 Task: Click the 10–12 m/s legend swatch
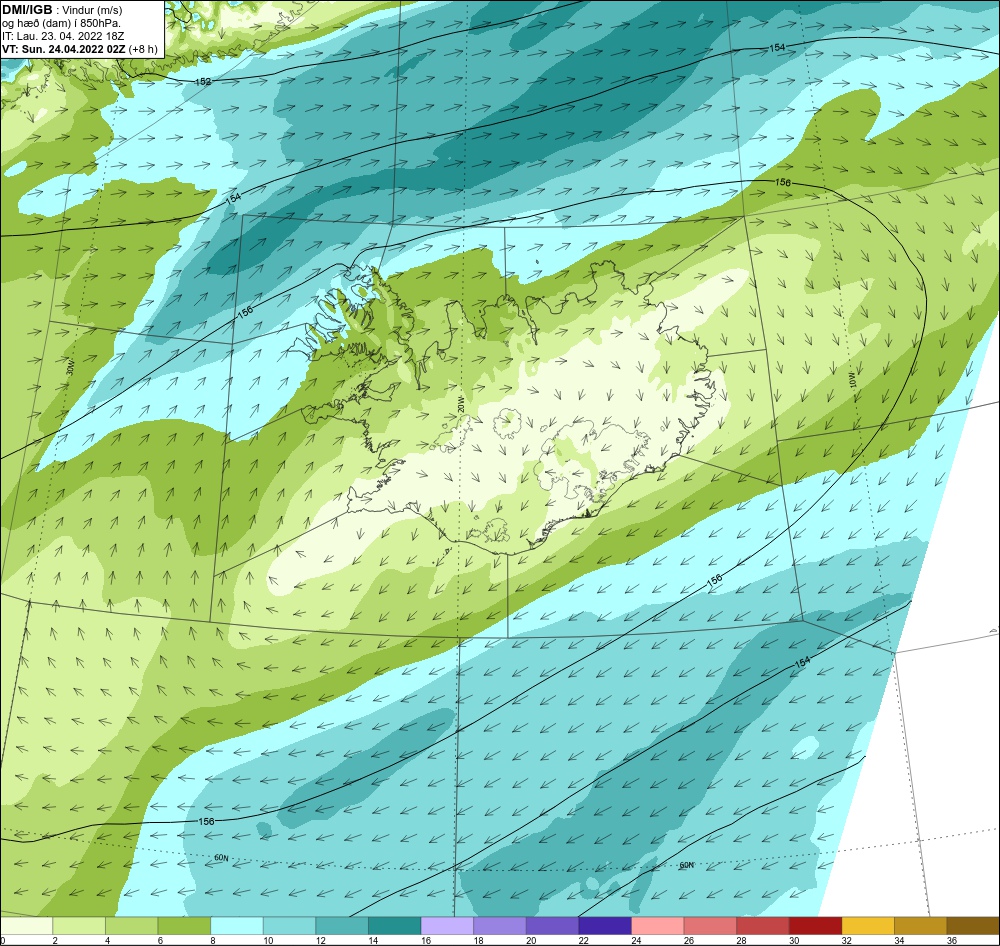[290, 926]
